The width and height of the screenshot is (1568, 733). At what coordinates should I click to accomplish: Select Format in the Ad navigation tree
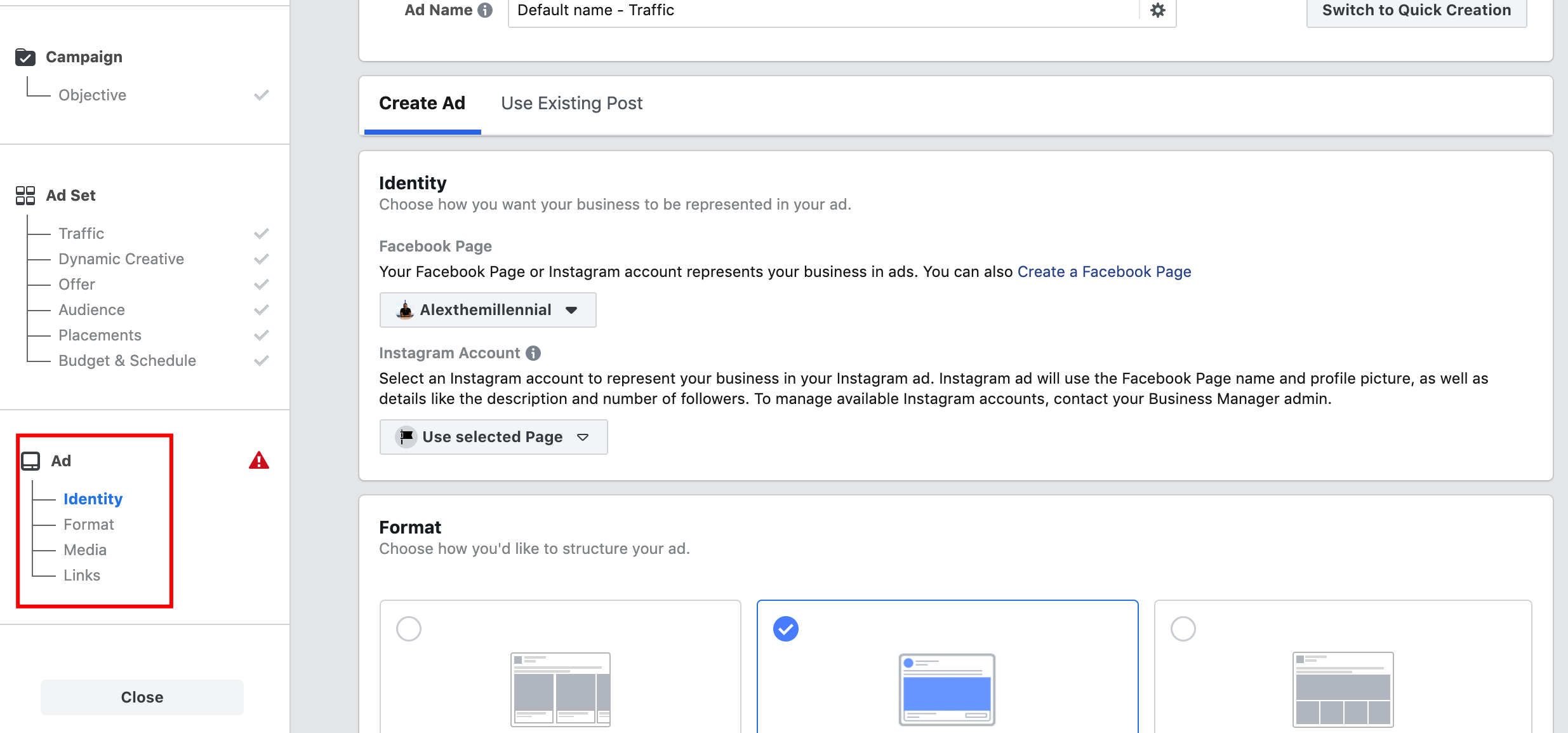click(88, 524)
